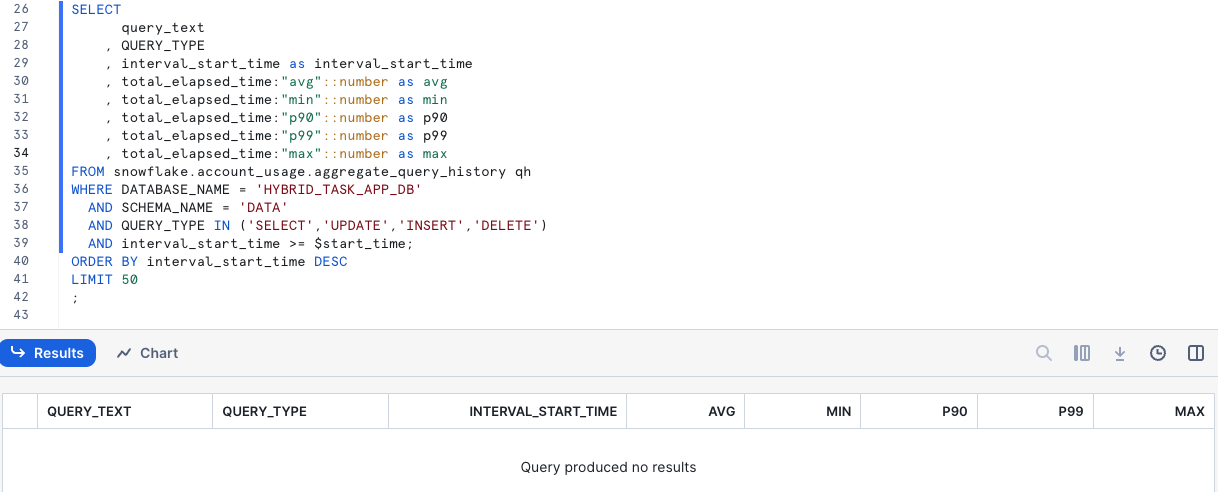Click line number 34 in the gutter
The width and height of the screenshot is (1218, 492).
pos(21,153)
